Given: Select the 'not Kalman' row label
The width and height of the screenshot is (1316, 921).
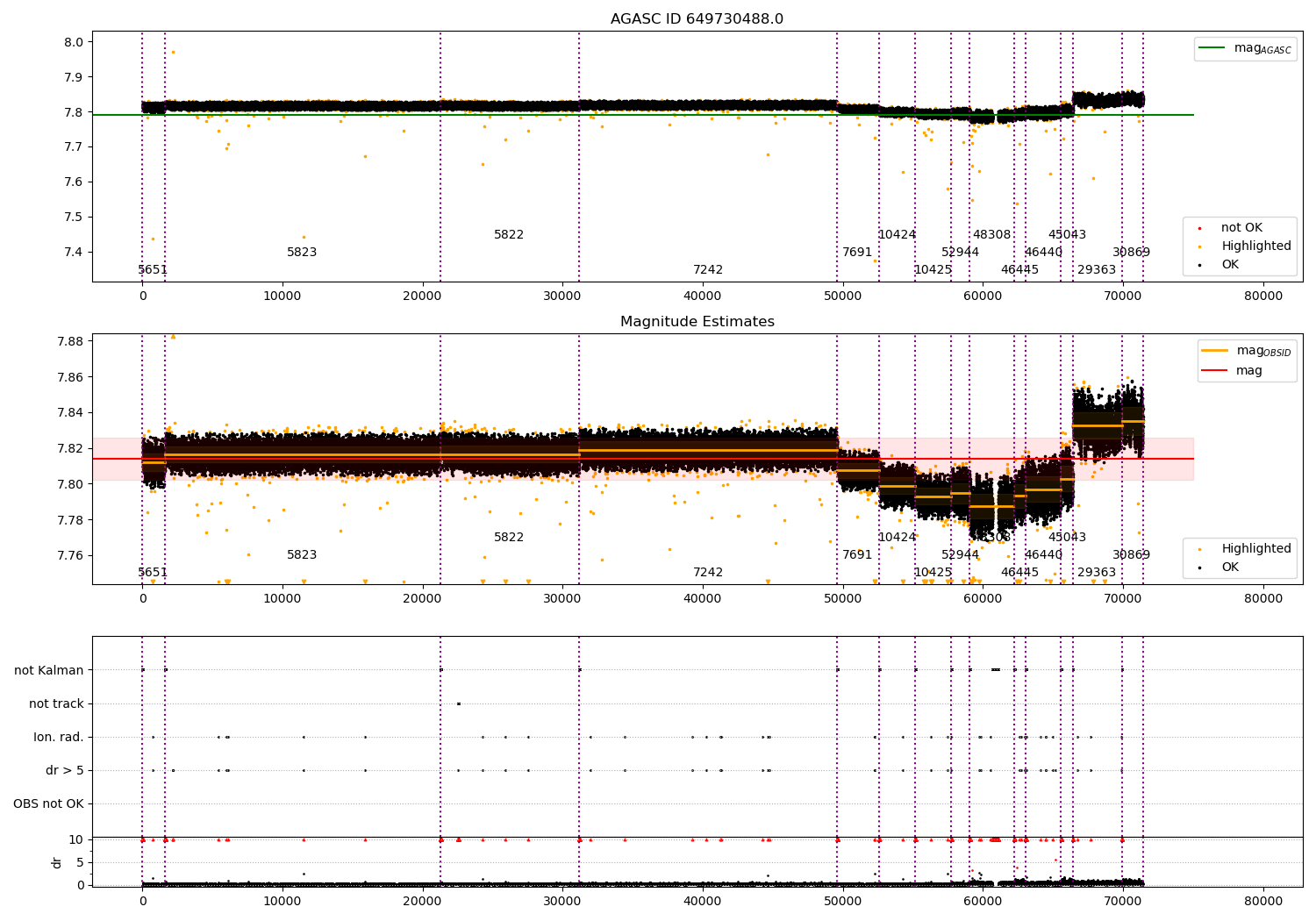Looking at the screenshot, I should click(x=49, y=670).
